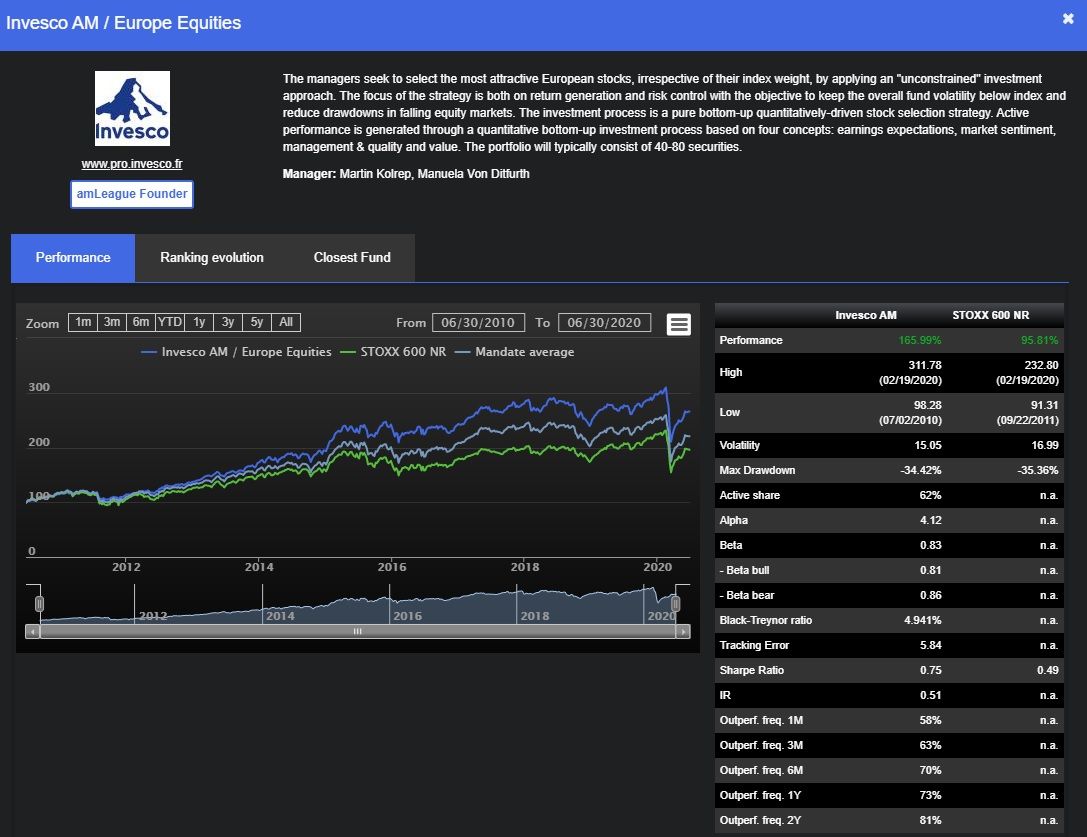Open the www.pro.invesco.fr link
Image resolution: width=1087 pixels, height=837 pixels.
pyautogui.click(x=132, y=164)
